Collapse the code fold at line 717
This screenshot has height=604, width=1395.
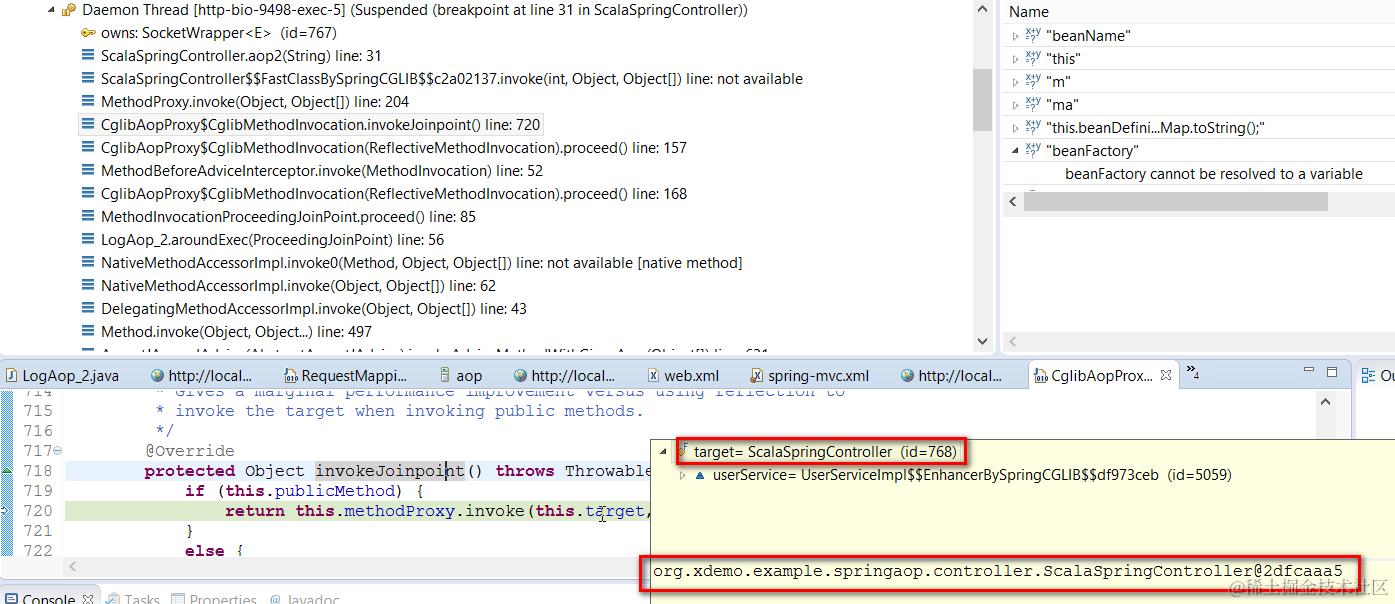pos(57,451)
